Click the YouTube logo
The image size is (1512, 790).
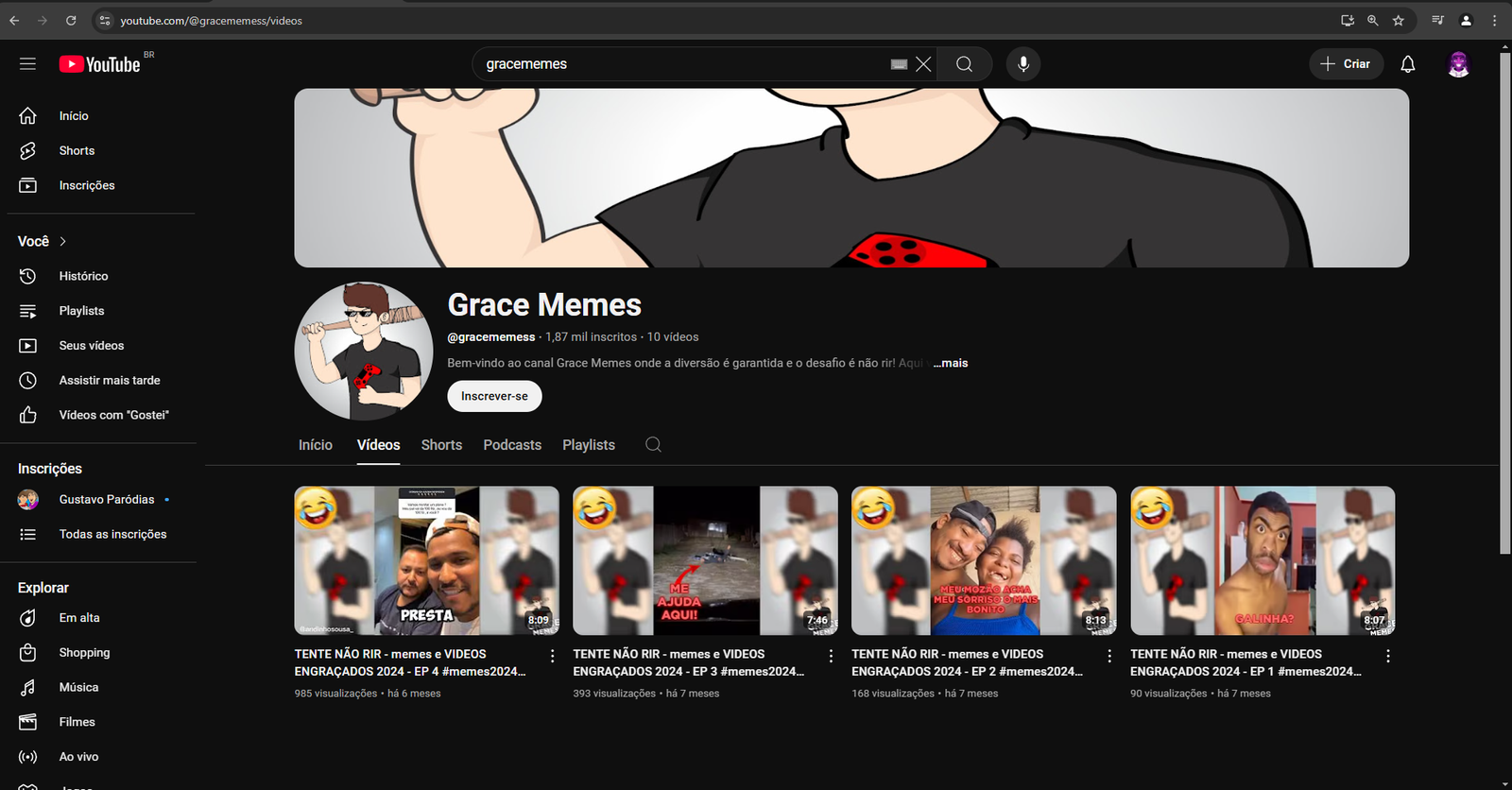coord(100,64)
